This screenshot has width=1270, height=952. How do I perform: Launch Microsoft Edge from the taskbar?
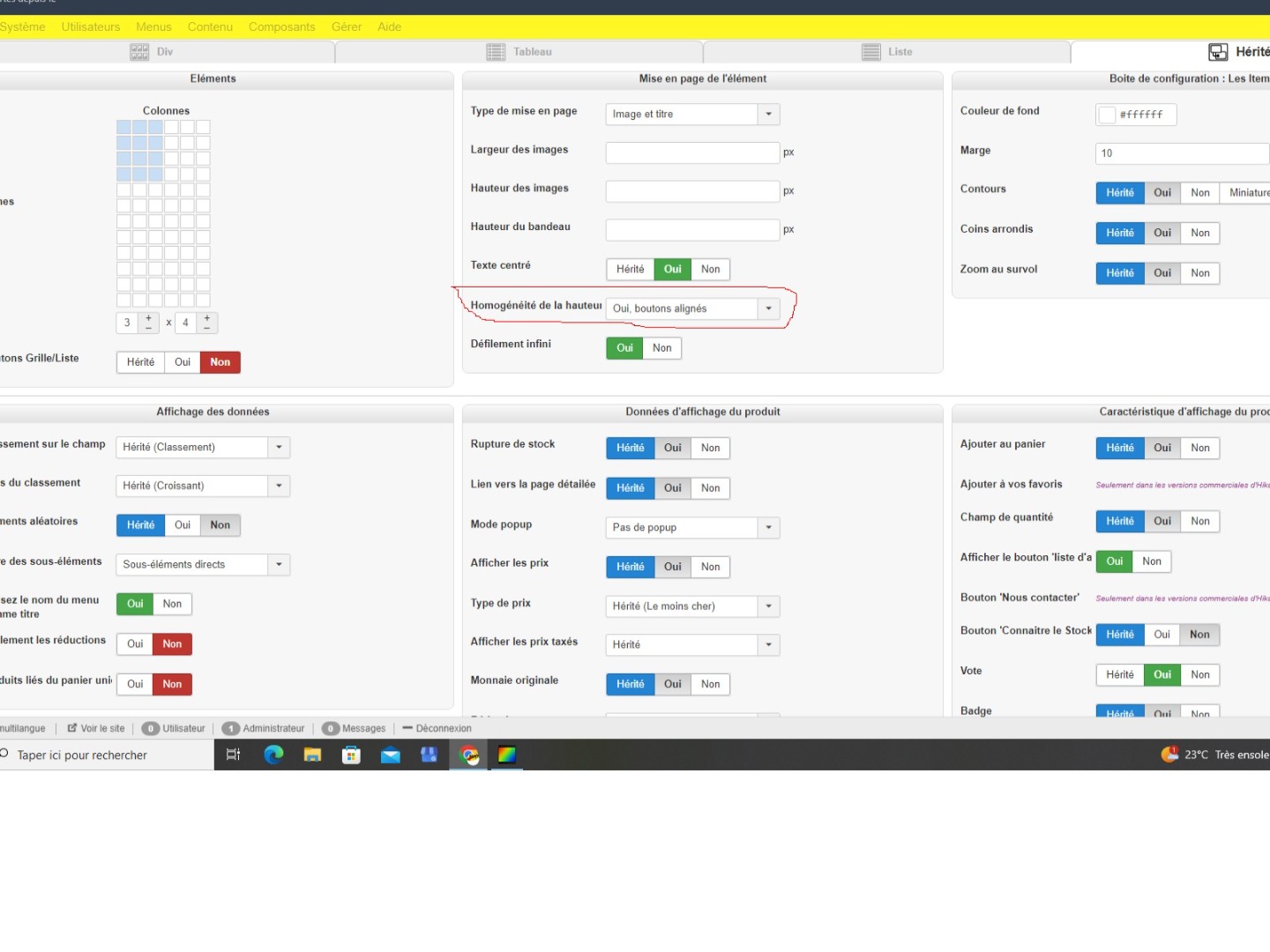(273, 755)
